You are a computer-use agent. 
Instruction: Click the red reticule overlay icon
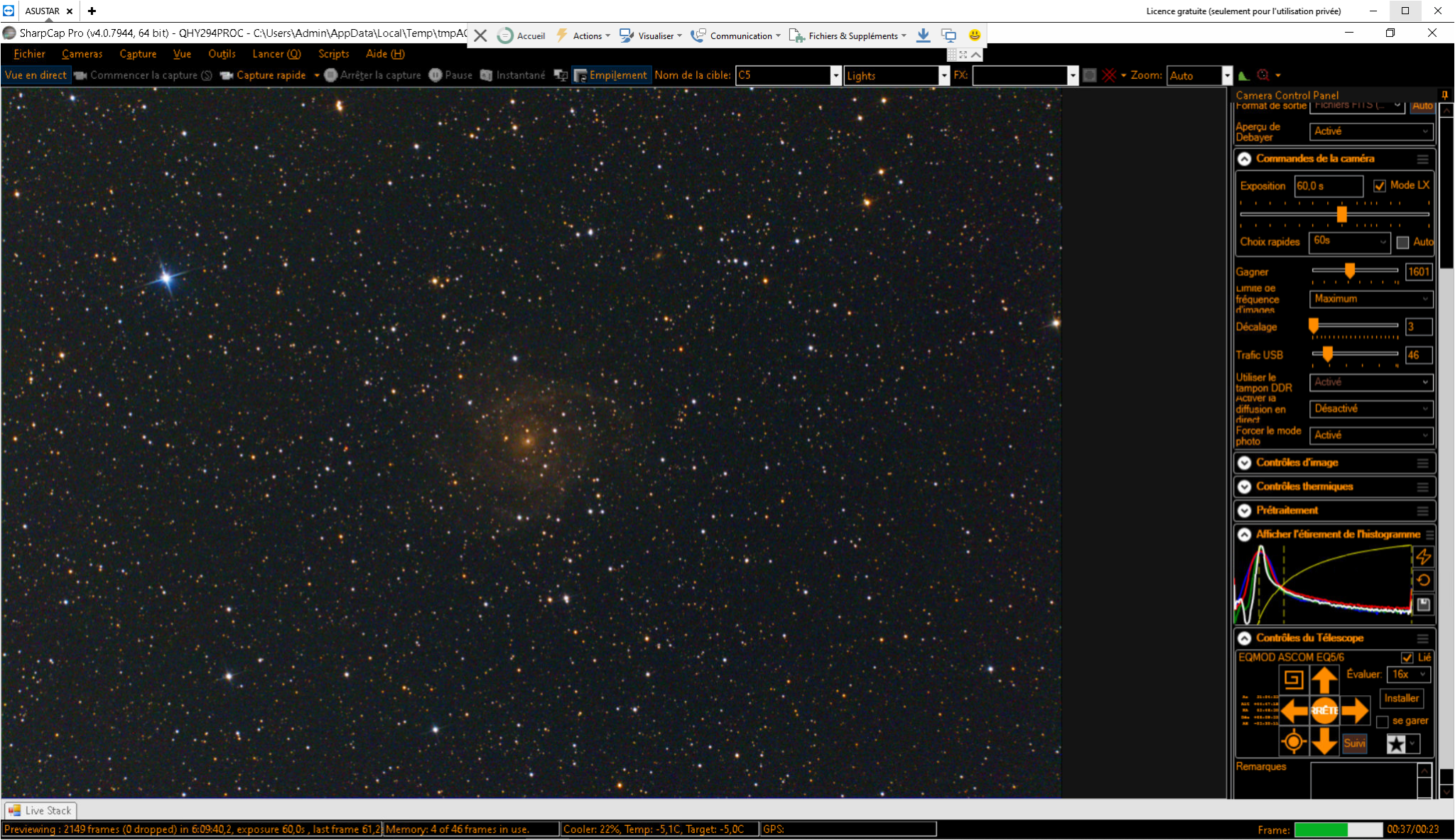1109,75
